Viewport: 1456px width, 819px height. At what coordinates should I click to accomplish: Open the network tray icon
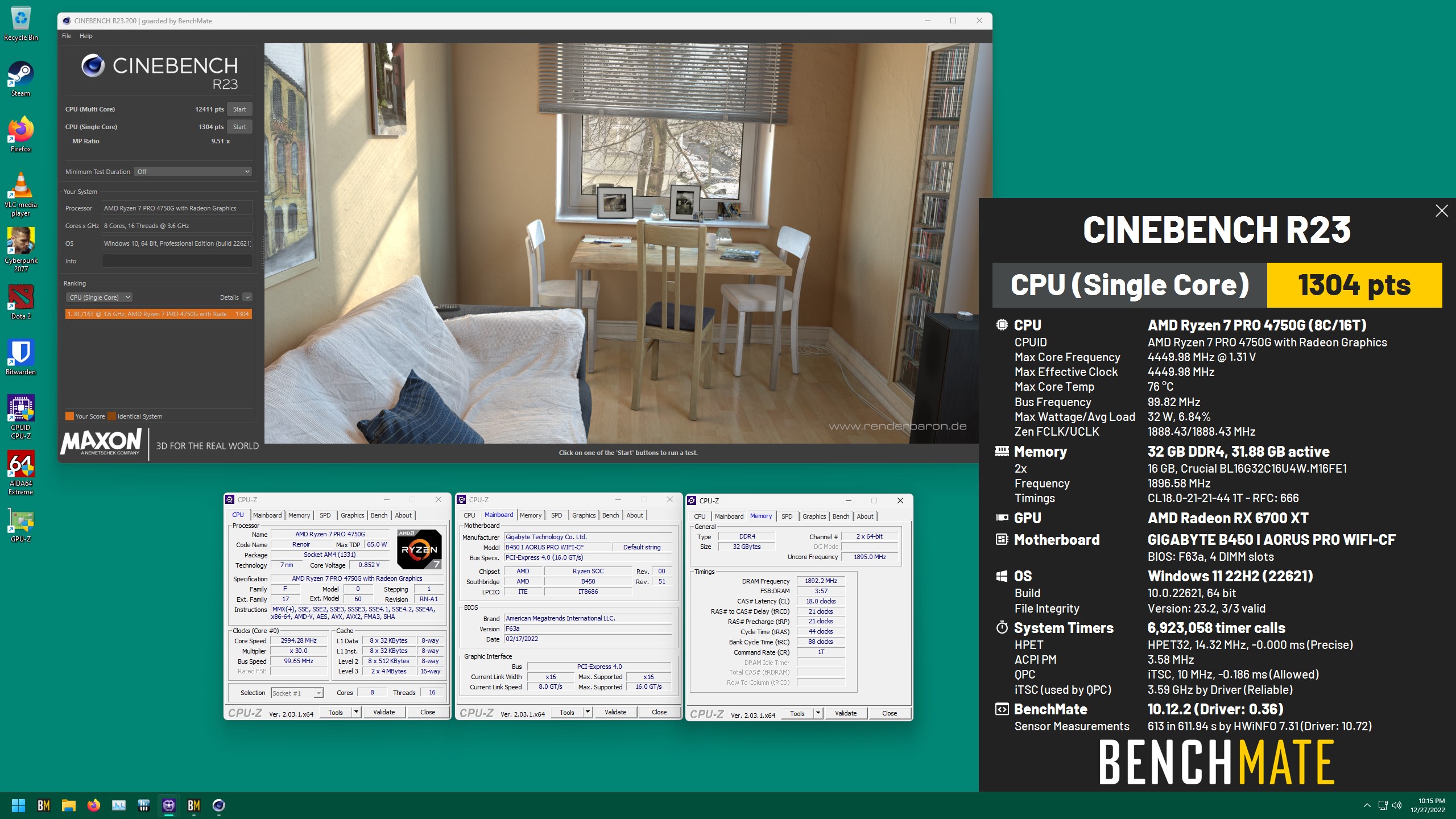pyautogui.click(x=1383, y=805)
